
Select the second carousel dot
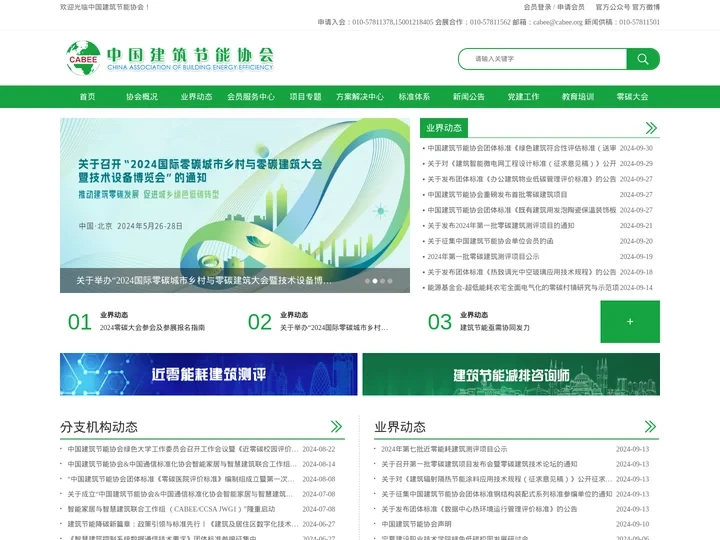[375, 281]
